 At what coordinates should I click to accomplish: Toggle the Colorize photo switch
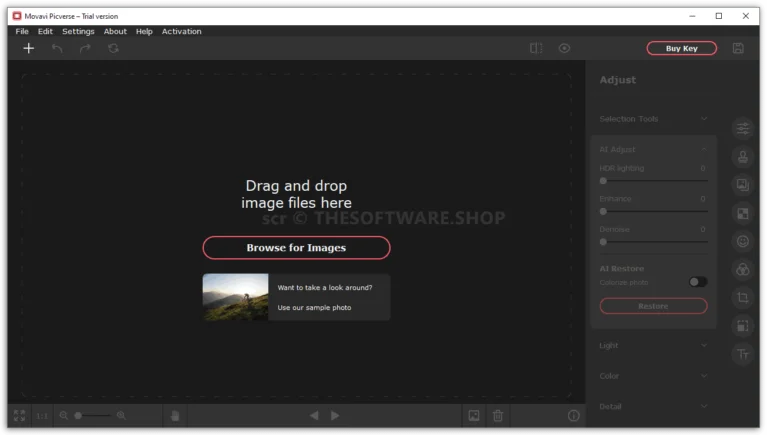[x=698, y=282]
